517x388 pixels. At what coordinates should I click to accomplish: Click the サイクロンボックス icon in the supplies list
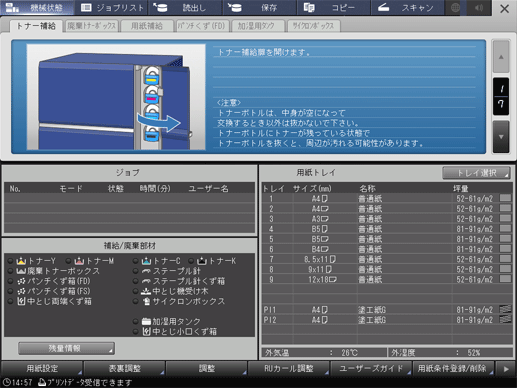point(146,301)
